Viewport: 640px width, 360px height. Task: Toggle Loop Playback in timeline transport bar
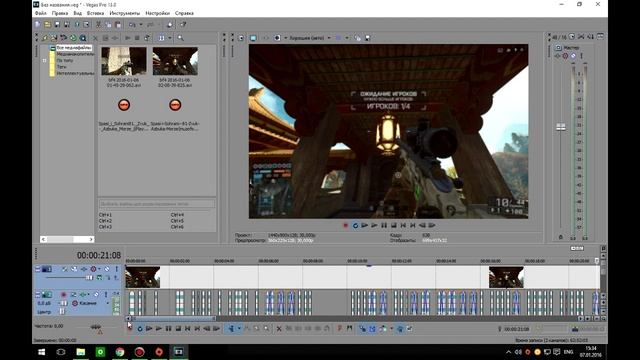140,329
